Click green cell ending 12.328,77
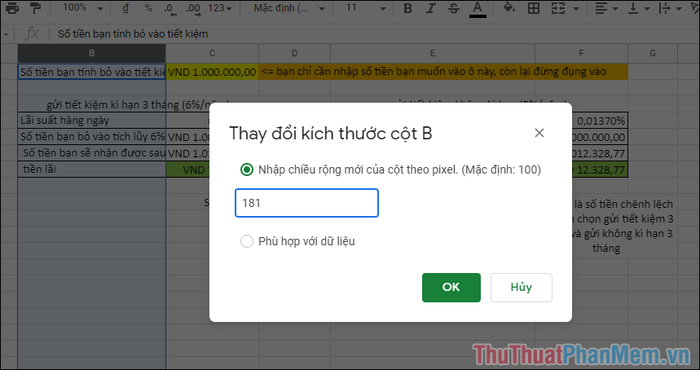 click(x=600, y=170)
